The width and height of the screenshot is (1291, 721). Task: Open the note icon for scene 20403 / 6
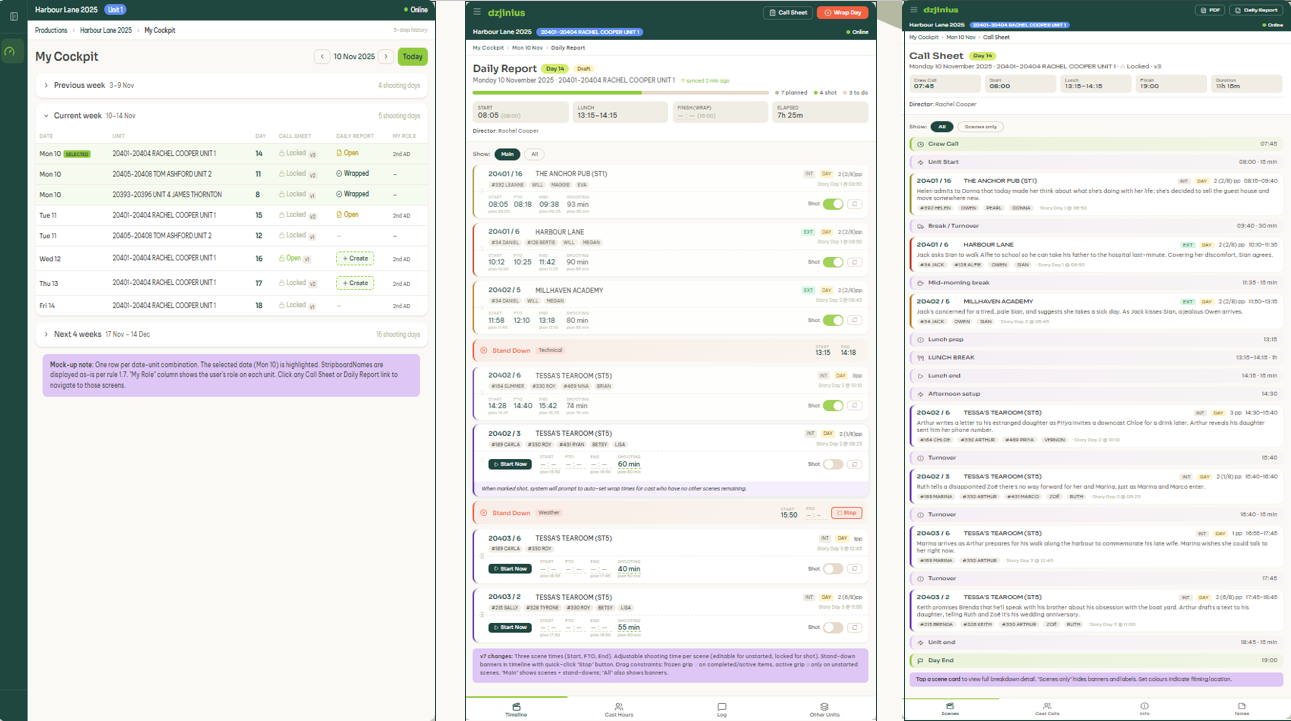(854, 568)
